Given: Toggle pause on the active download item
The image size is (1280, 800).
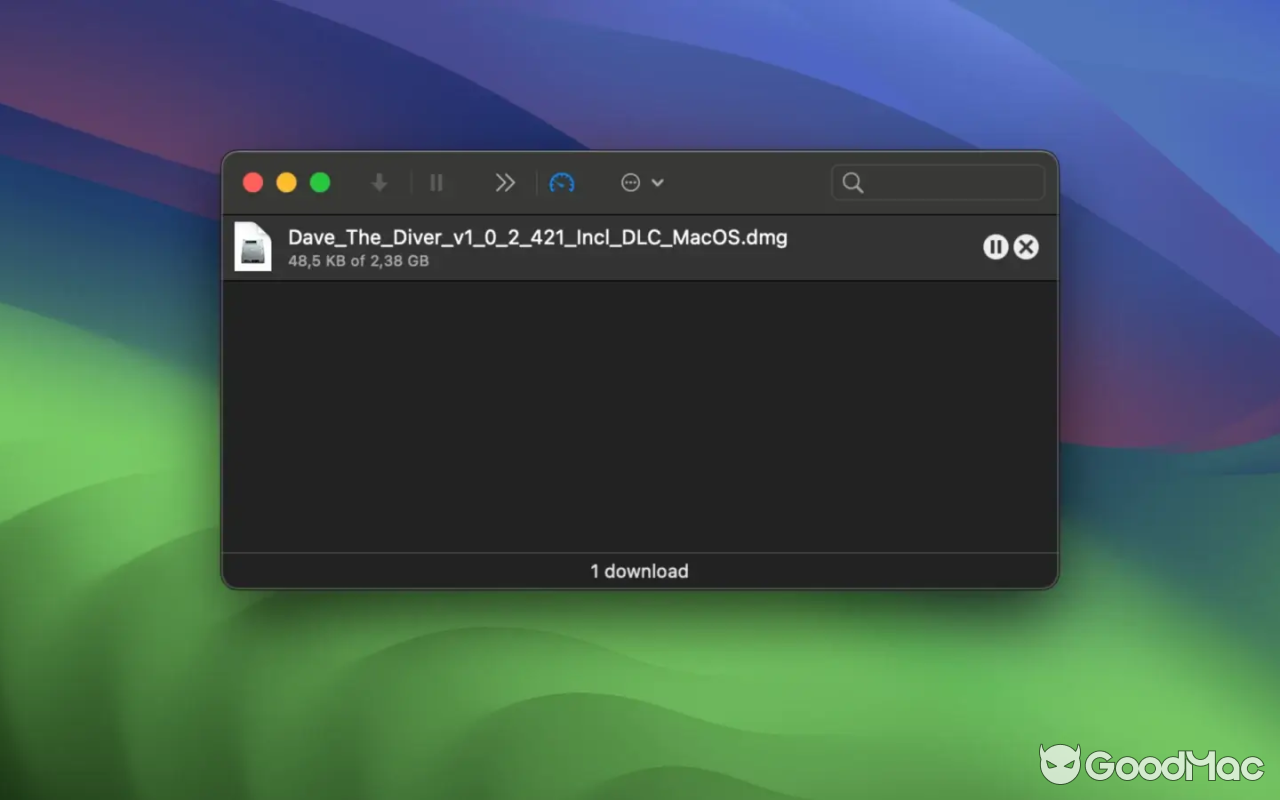Looking at the screenshot, I should [995, 247].
